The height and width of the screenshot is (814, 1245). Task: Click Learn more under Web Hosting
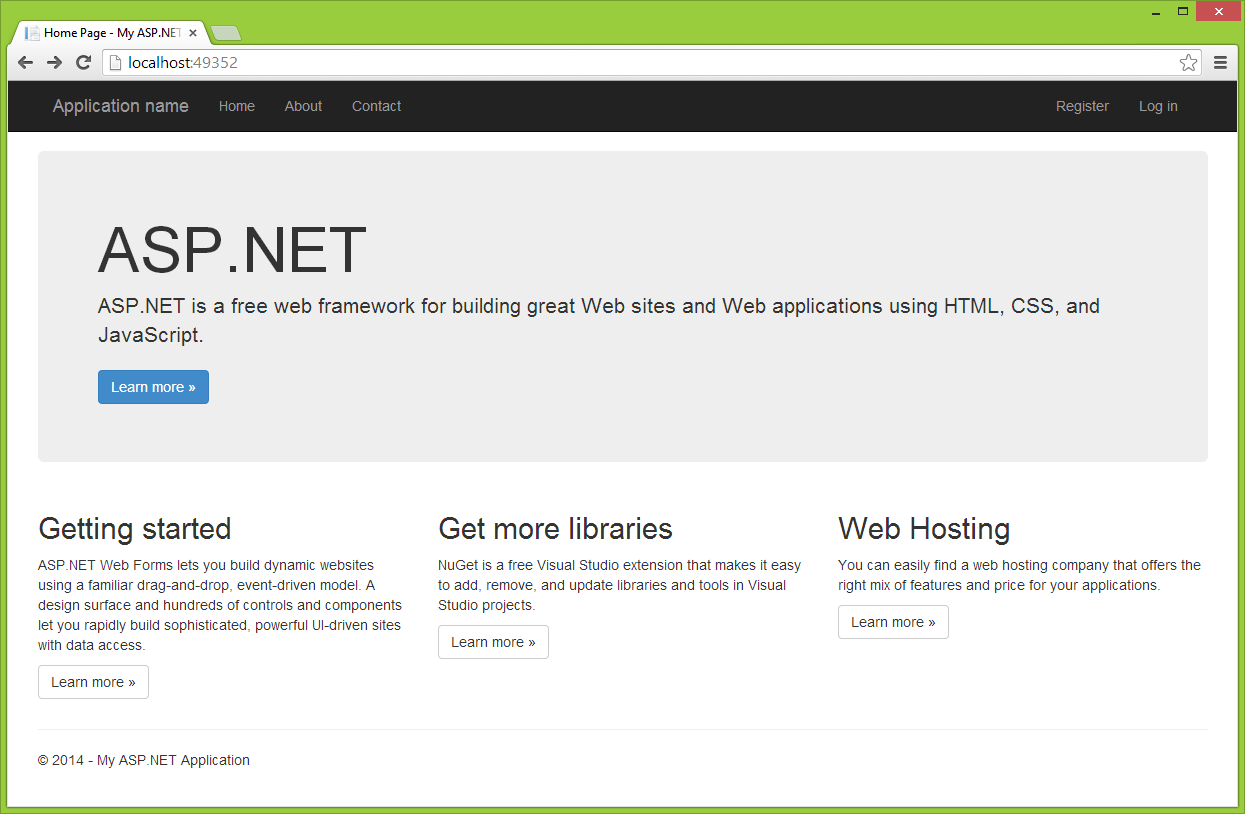click(x=893, y=622)
